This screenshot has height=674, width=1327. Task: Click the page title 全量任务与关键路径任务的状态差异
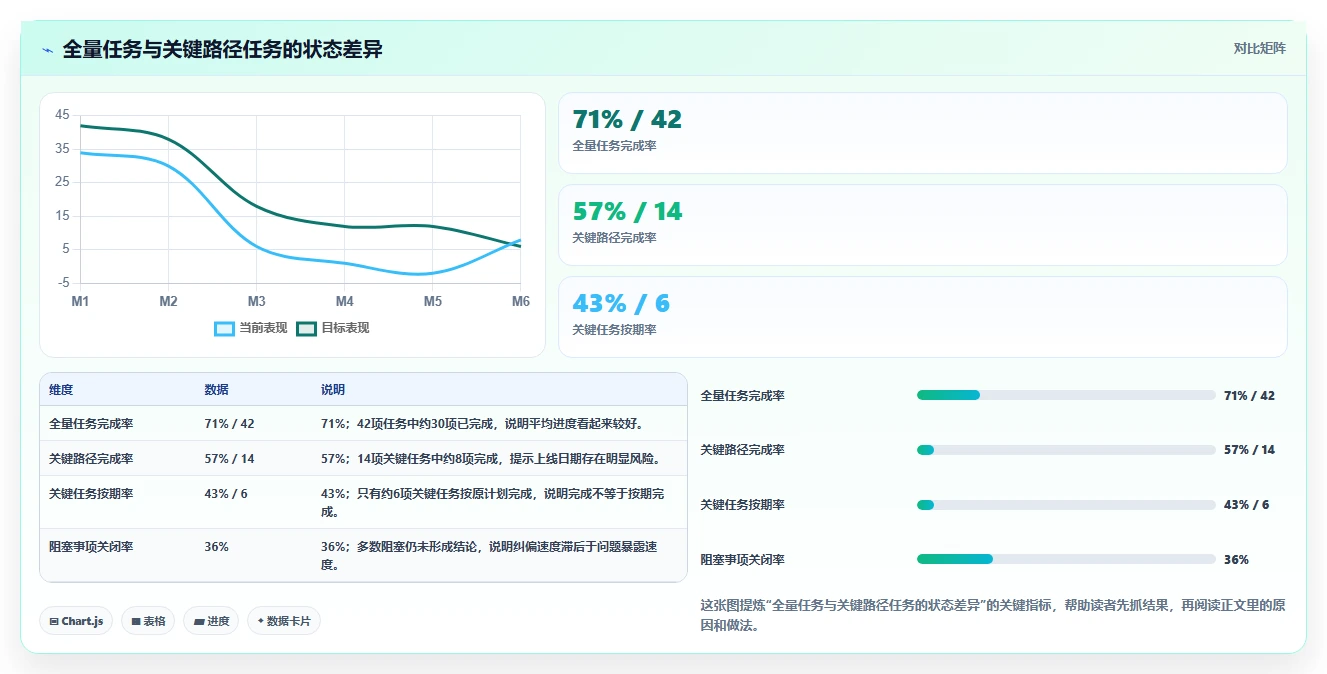point(222,49)
